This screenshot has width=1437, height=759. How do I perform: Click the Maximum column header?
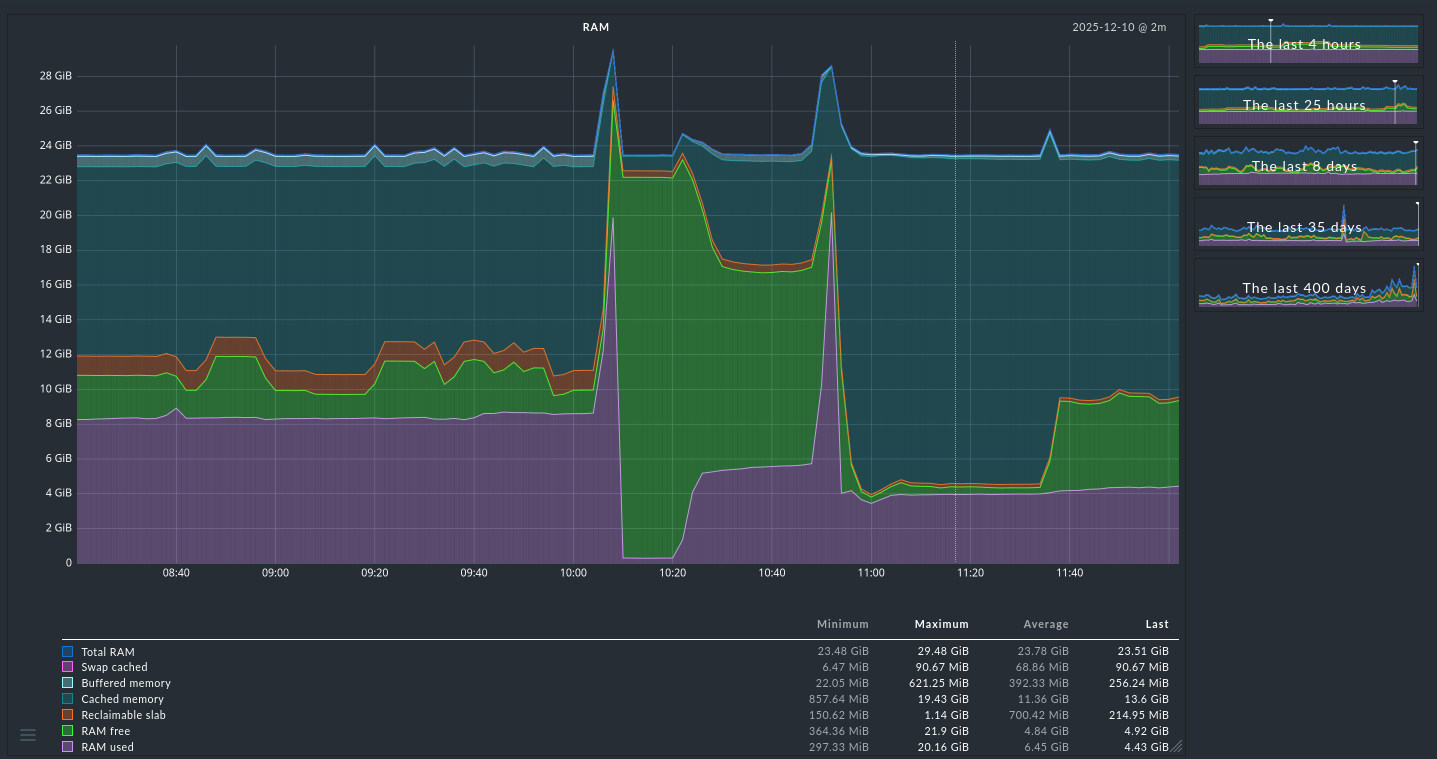tap(941, 624)
